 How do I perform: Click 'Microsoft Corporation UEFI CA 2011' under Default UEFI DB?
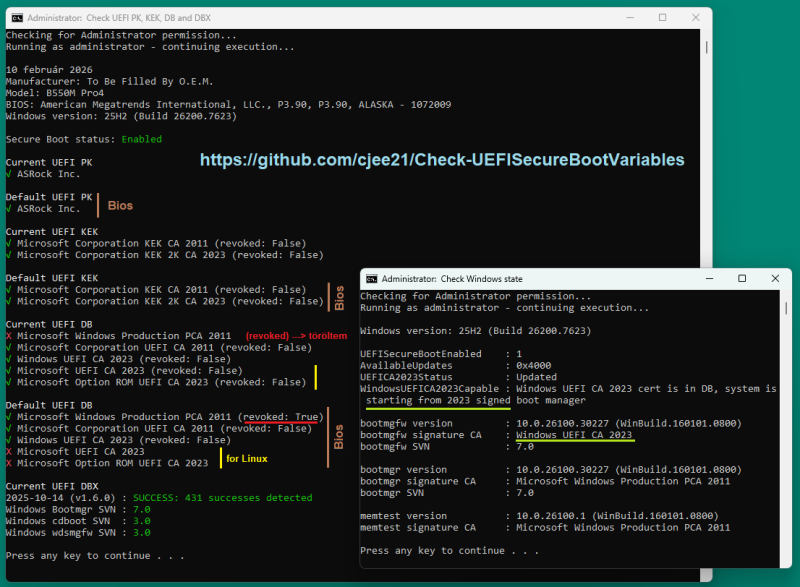point(164,429)
